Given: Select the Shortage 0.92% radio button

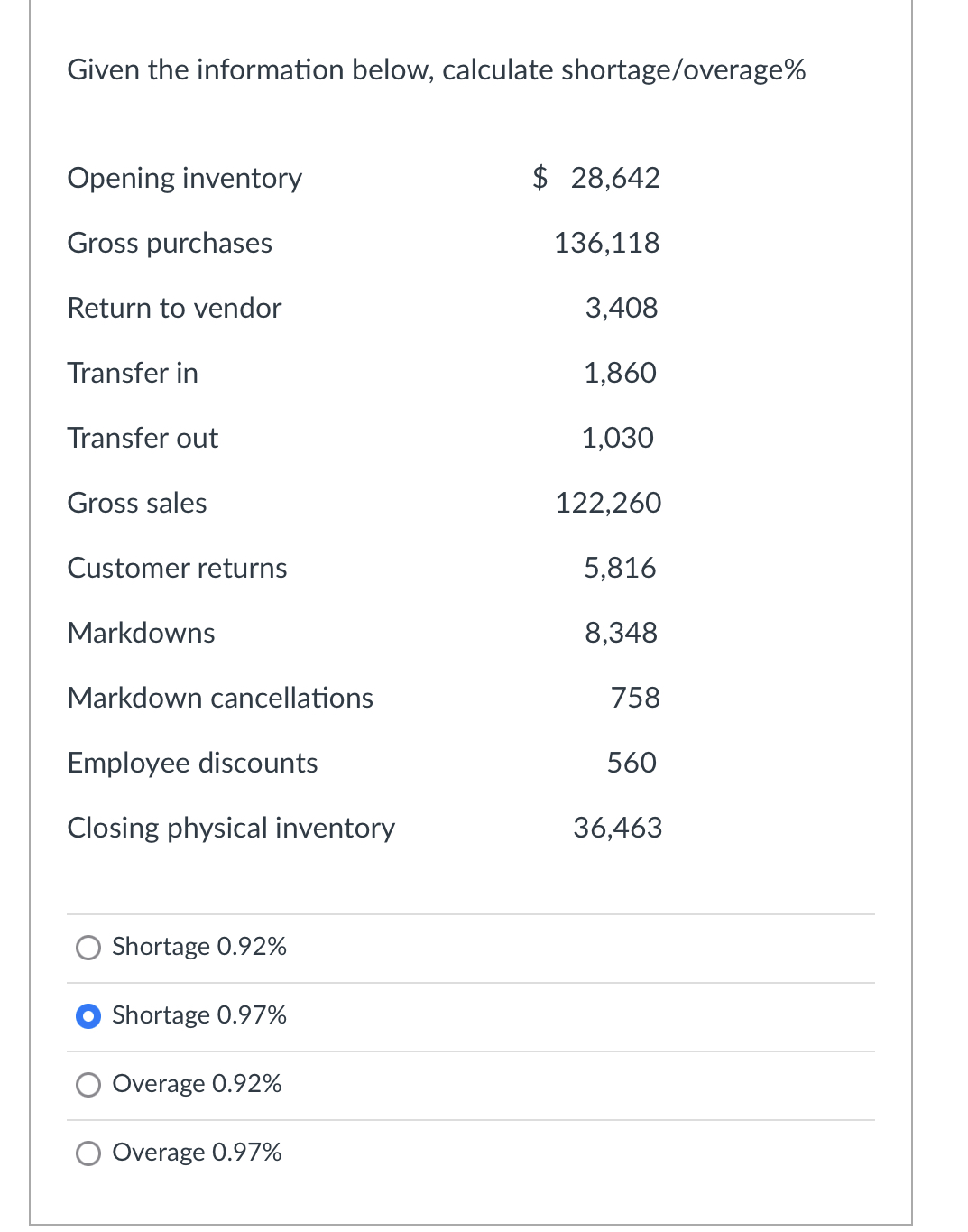Looking at the screenshot, I should pyautogui.click(x=88, y=948).
